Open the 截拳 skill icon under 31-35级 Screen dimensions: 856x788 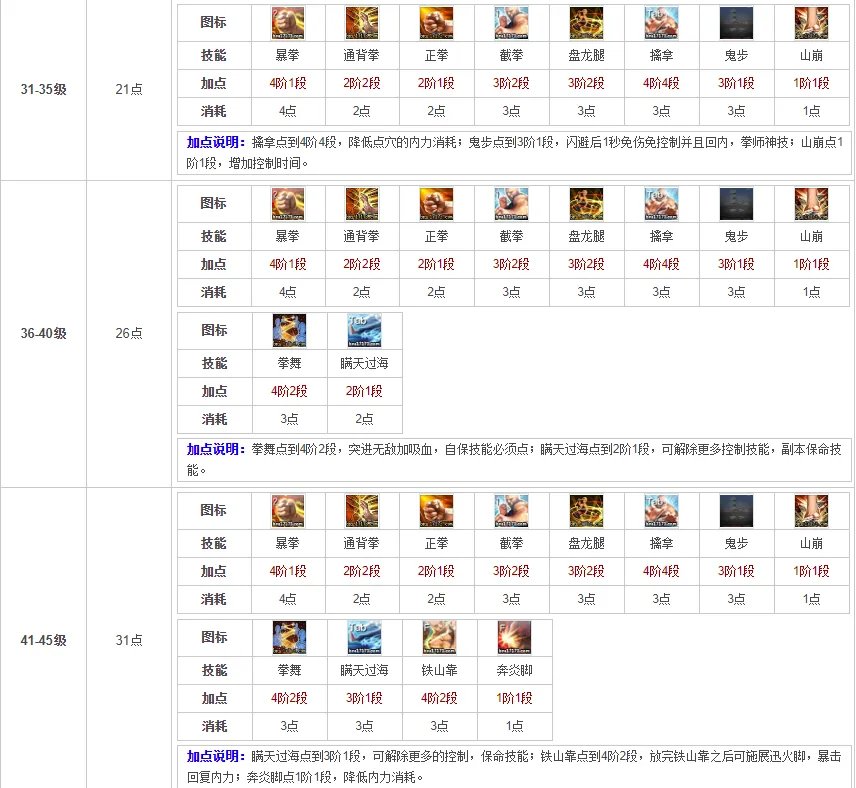(511, 22)
